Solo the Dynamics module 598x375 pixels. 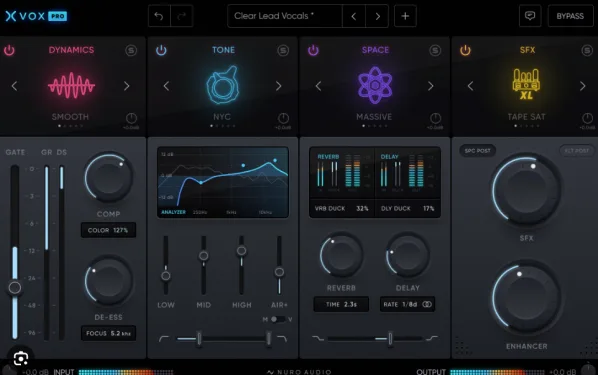click(x=131, y=50)
